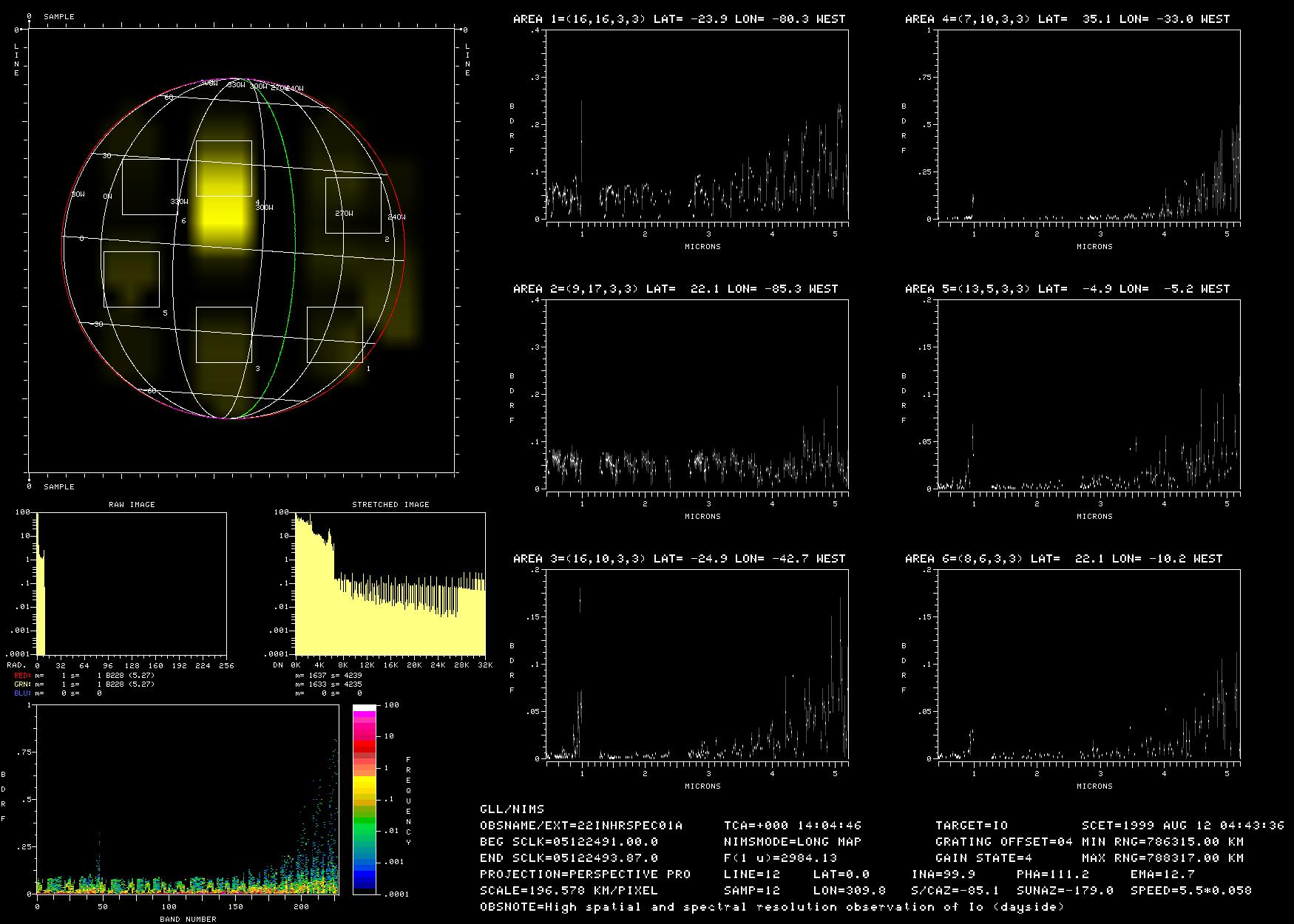Click the Area 6 box on the globe
This screenshot has width=1294, height=924.
[149, 186]
